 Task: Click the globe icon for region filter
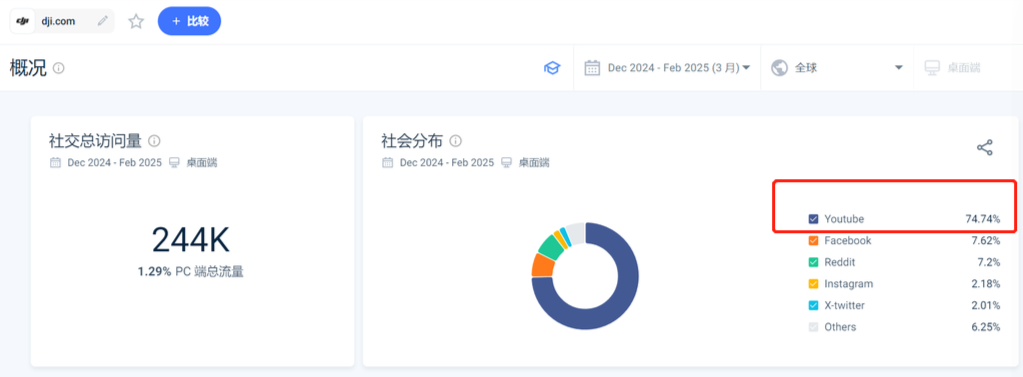[779, 68]
